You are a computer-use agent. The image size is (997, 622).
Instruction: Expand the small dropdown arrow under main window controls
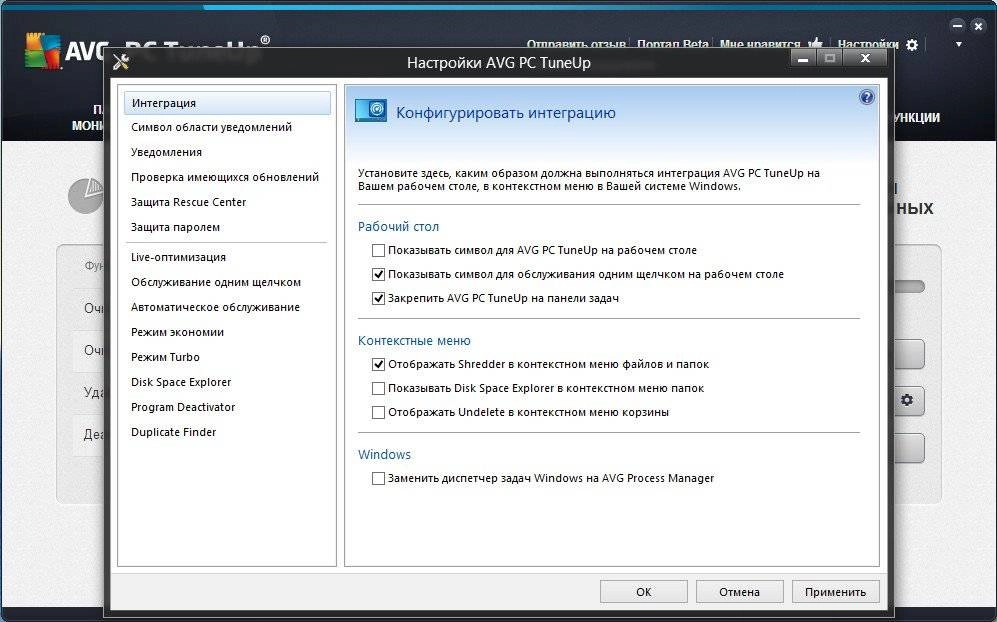[x=958, y=45]
